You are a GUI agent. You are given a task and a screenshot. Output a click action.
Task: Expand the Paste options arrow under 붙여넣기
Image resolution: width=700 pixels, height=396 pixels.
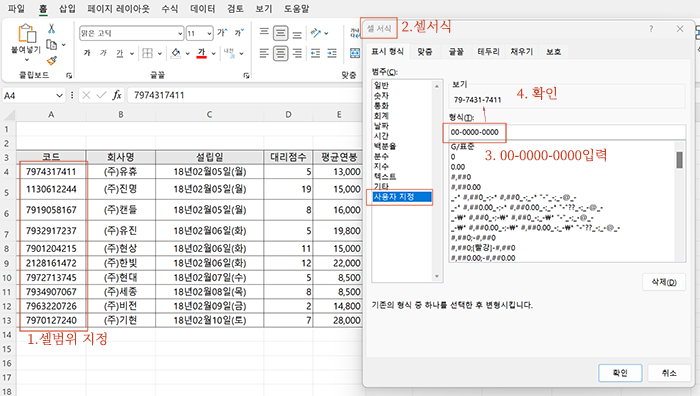(x=26, y=60)
